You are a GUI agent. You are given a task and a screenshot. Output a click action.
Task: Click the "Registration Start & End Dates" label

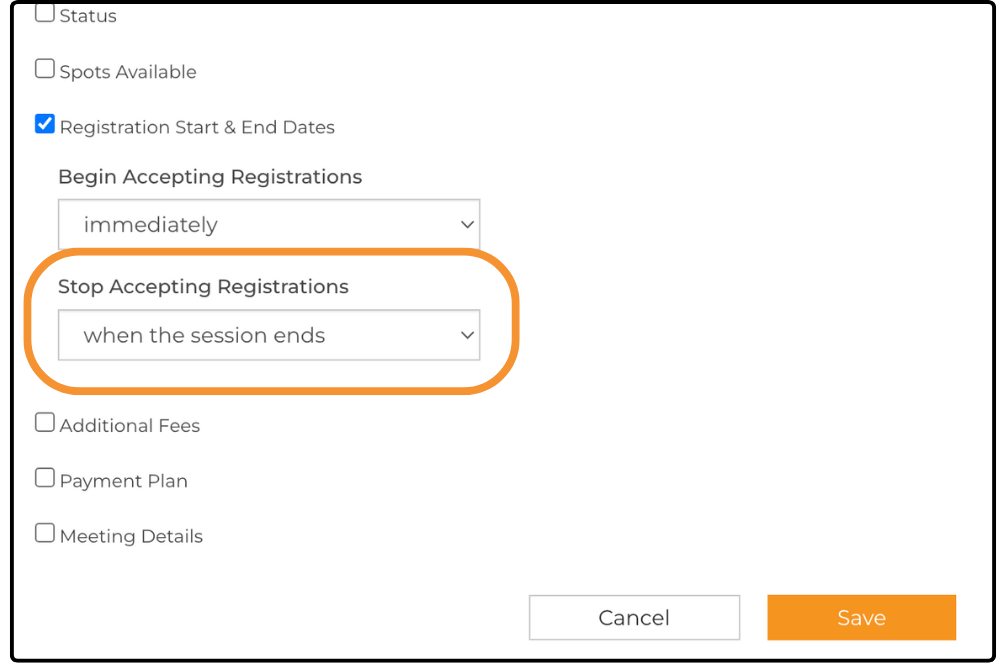[x=197, y=128]
